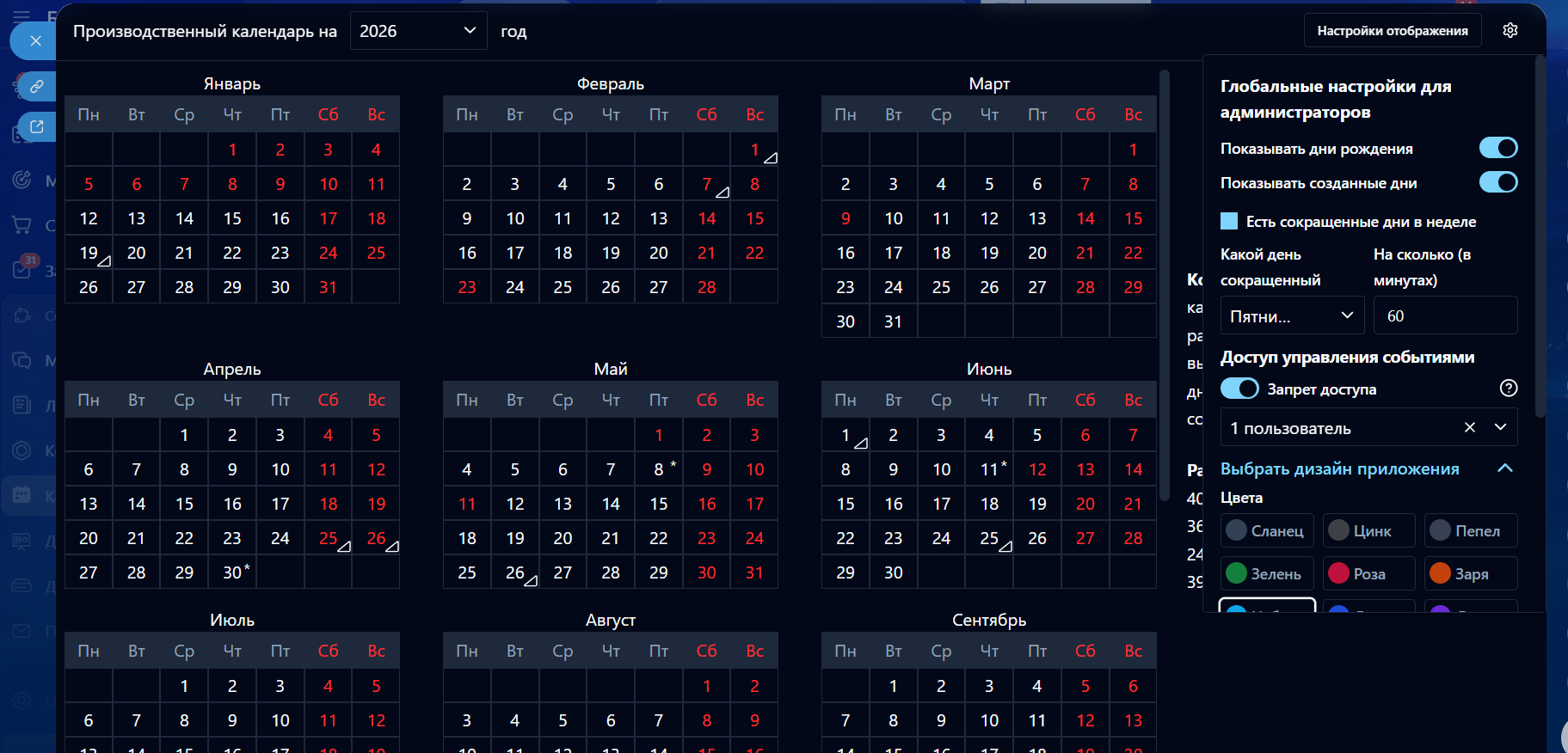
Task: Choose the Сланец color theme
Action: 1267,530
